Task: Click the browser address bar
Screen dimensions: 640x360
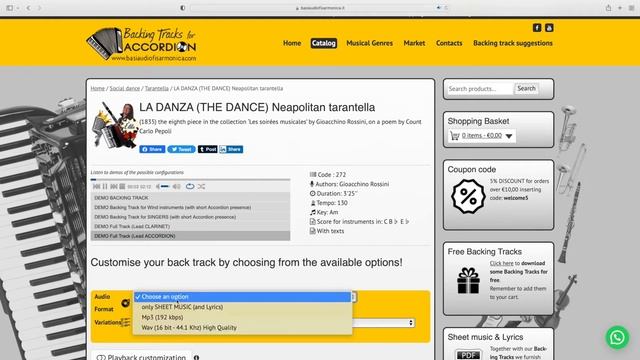Action: [320, 8]
